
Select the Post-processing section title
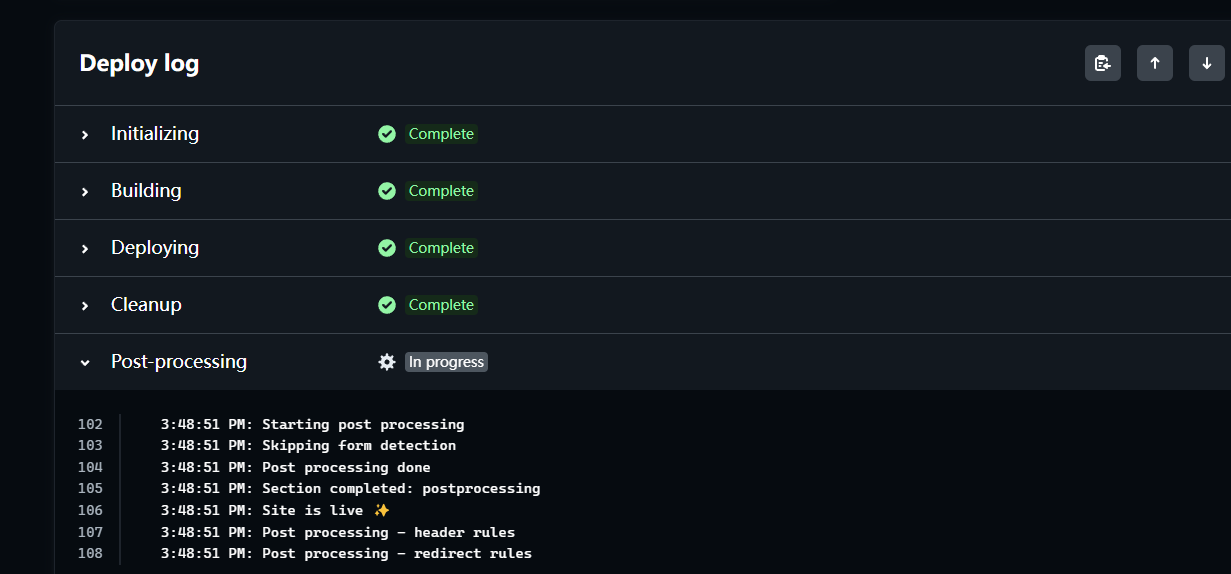tap(179, 361)
